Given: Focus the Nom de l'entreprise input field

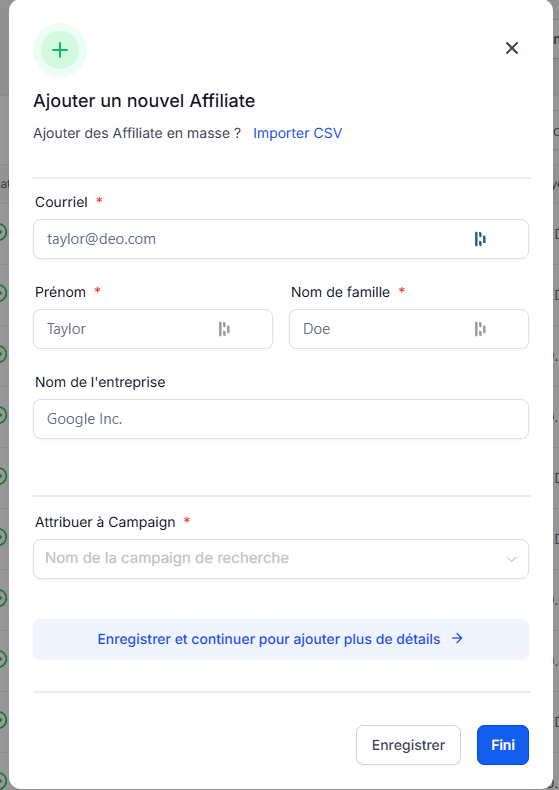Looking at the screenshot, I should pos(281,419).
